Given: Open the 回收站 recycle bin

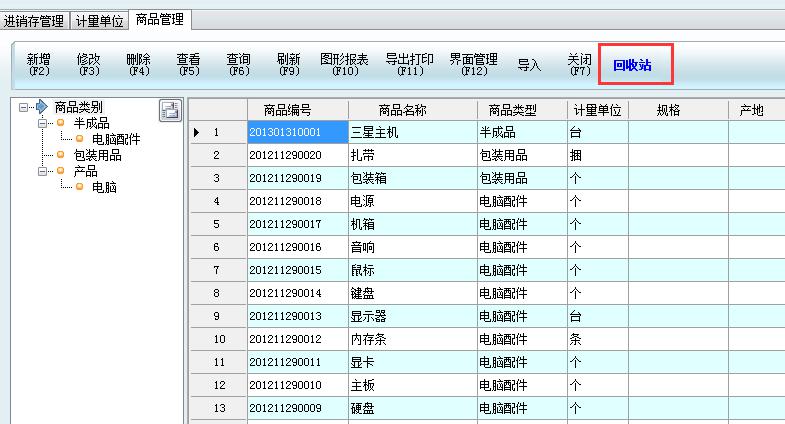Looking at the screenshot, I should click(633, 65).
